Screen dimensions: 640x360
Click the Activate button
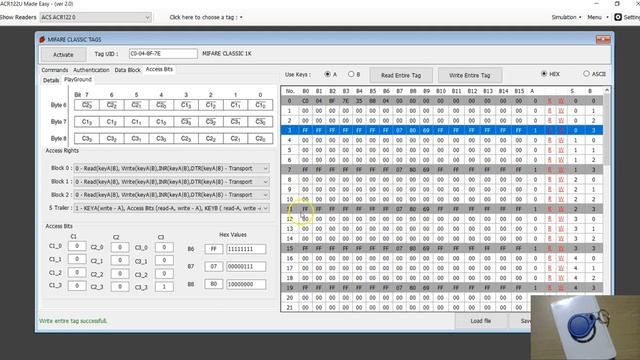[63, 54]
